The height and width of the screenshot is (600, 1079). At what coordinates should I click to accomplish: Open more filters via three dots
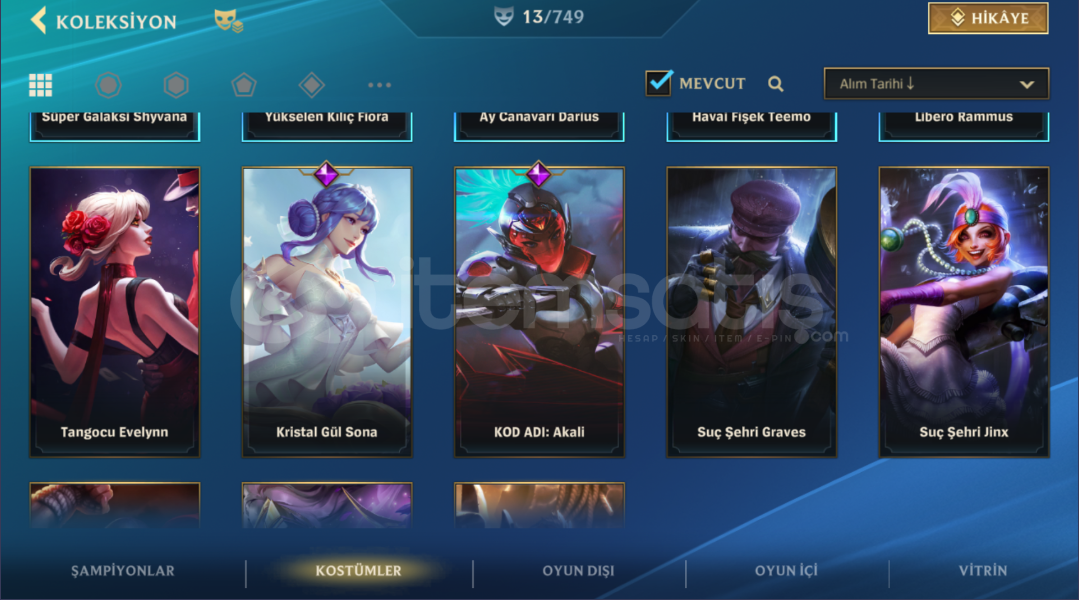[379, 85]
